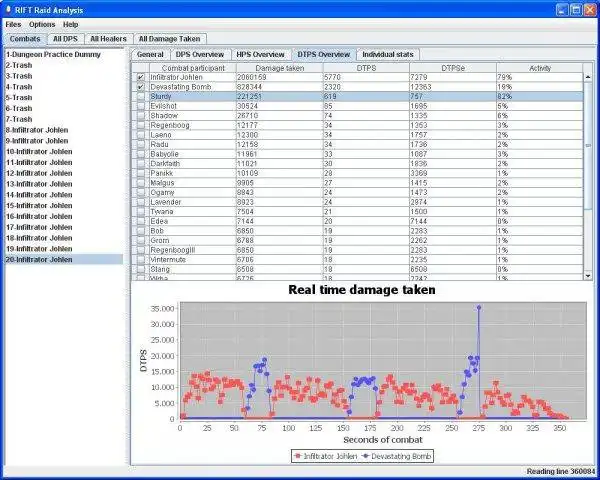Click the Reading line status text
600x480 pixels.
561,472
